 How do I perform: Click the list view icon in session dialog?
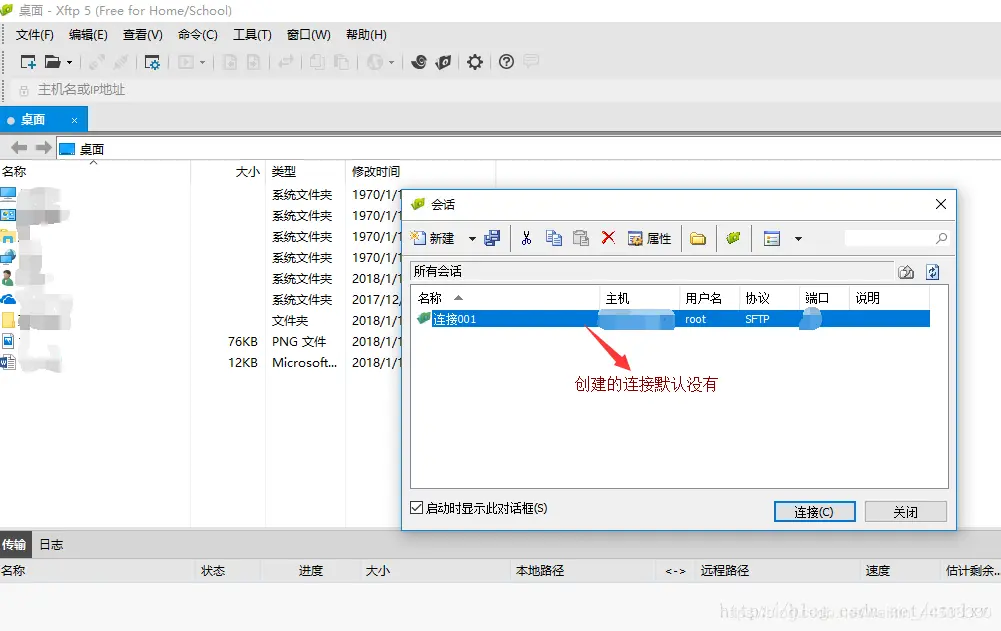tap(772, 239)
